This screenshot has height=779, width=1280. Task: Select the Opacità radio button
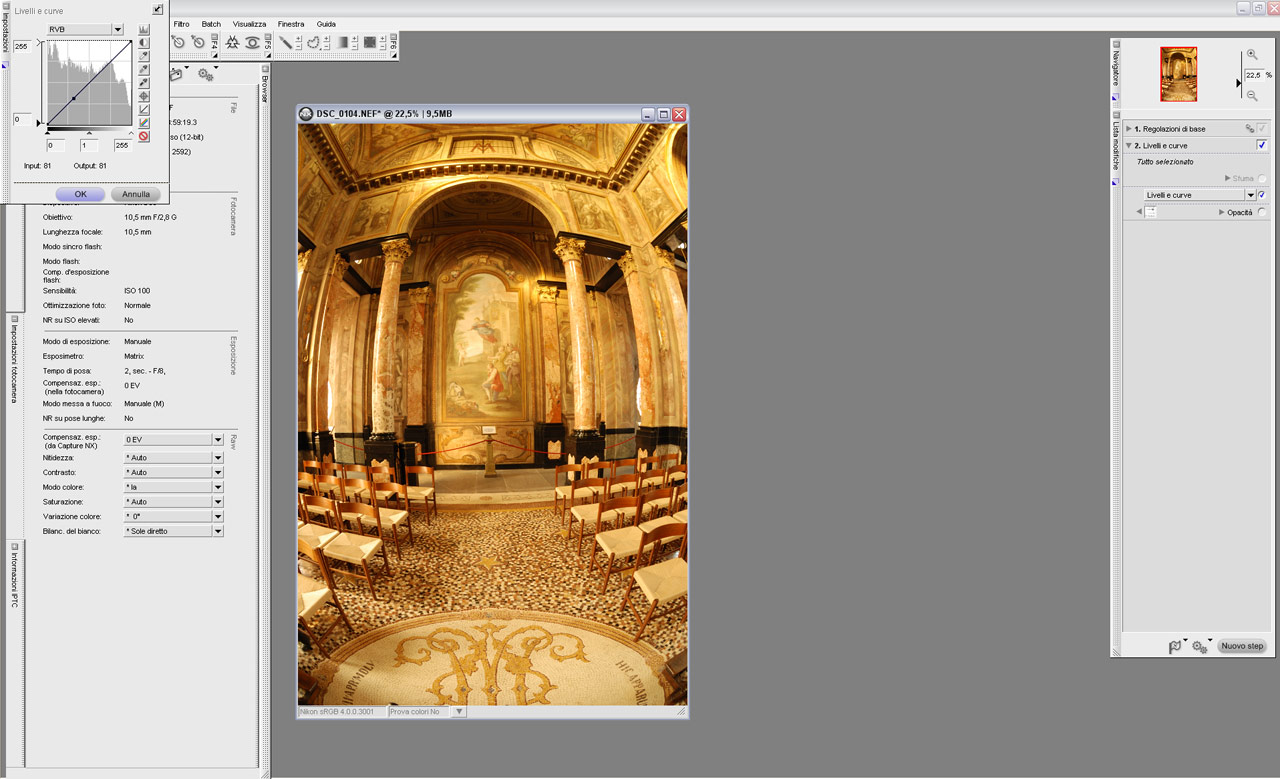click(1262, 212)
